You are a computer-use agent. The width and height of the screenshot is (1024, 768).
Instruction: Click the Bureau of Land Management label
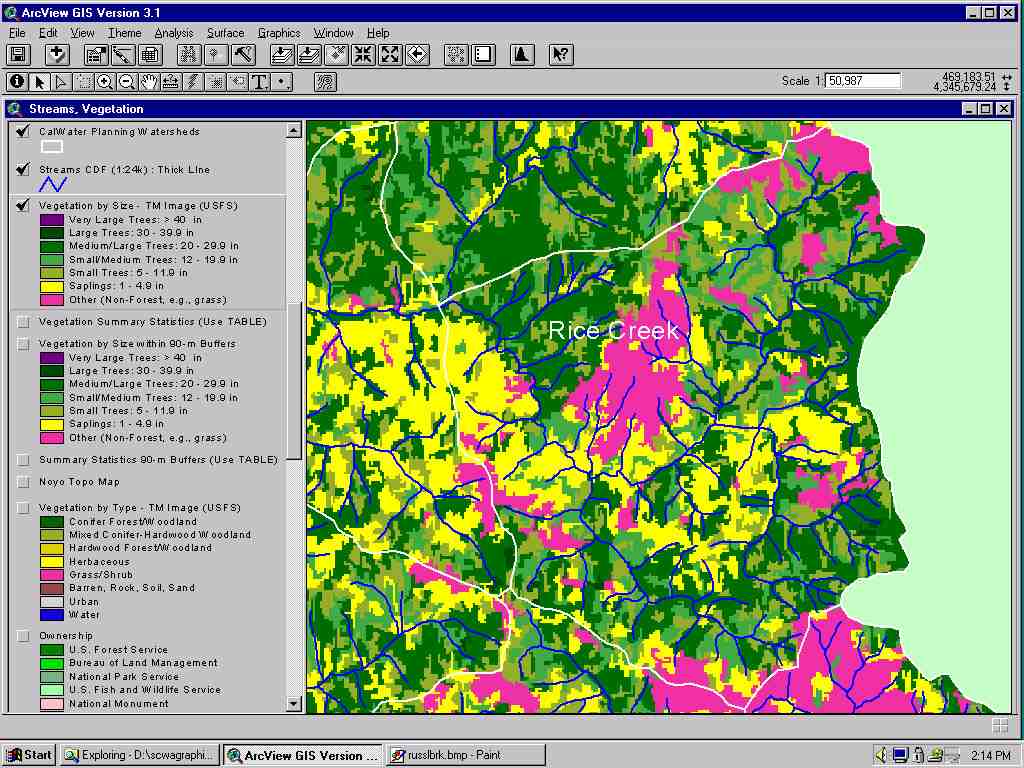click(144, 663)
